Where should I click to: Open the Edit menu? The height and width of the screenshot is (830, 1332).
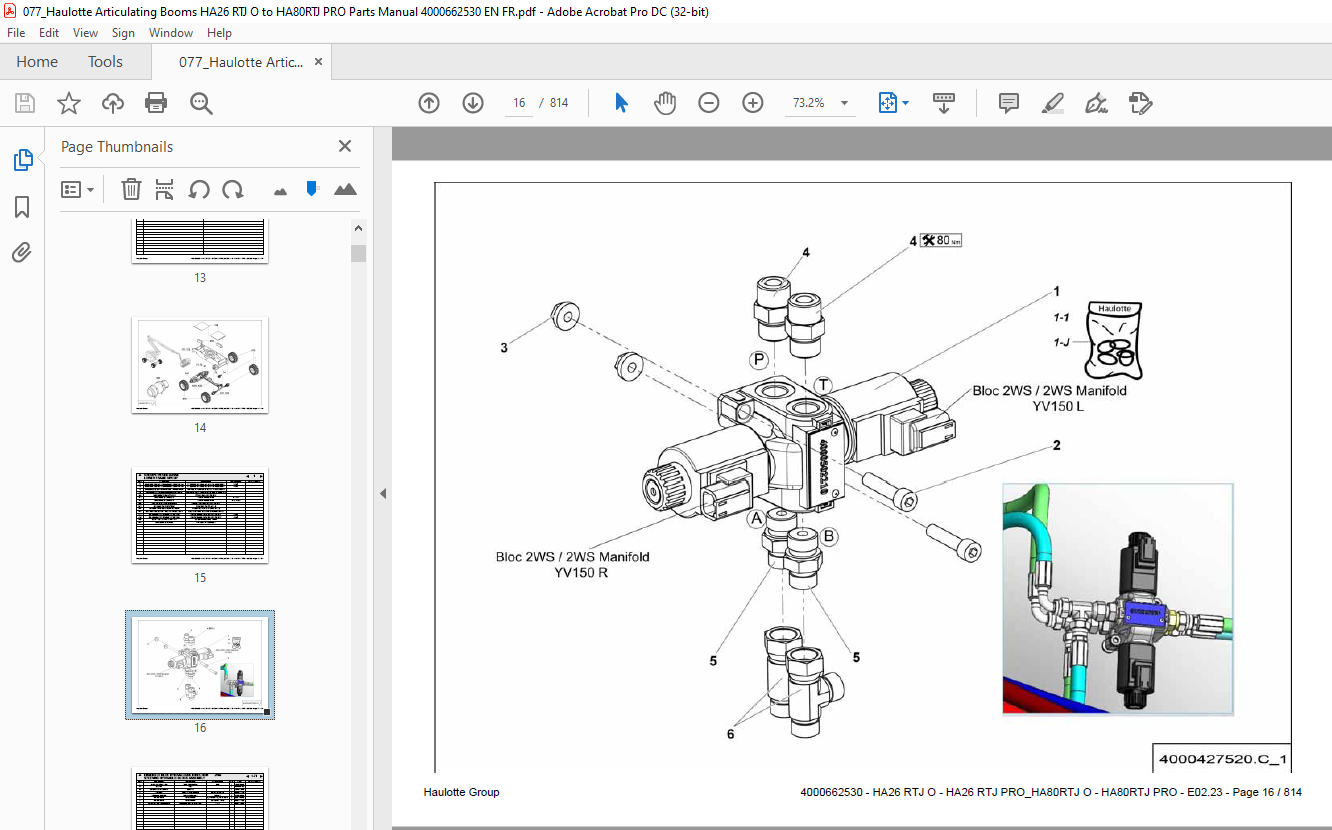pos(49,33)
